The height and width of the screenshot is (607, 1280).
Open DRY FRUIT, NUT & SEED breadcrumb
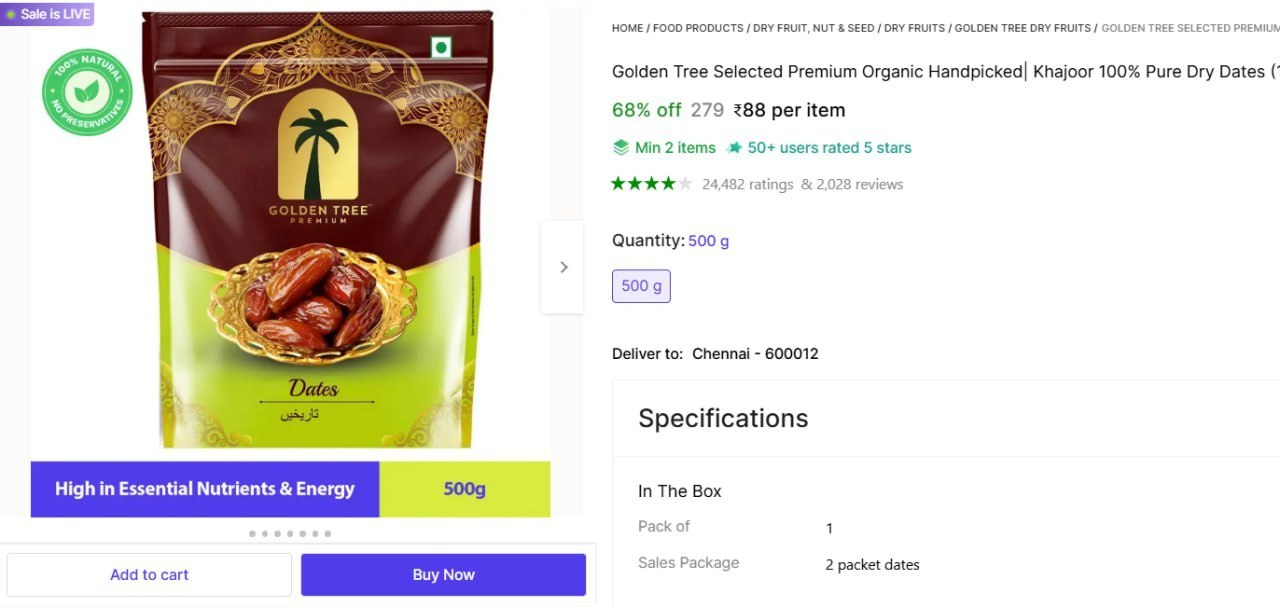[x=813, y=28]
